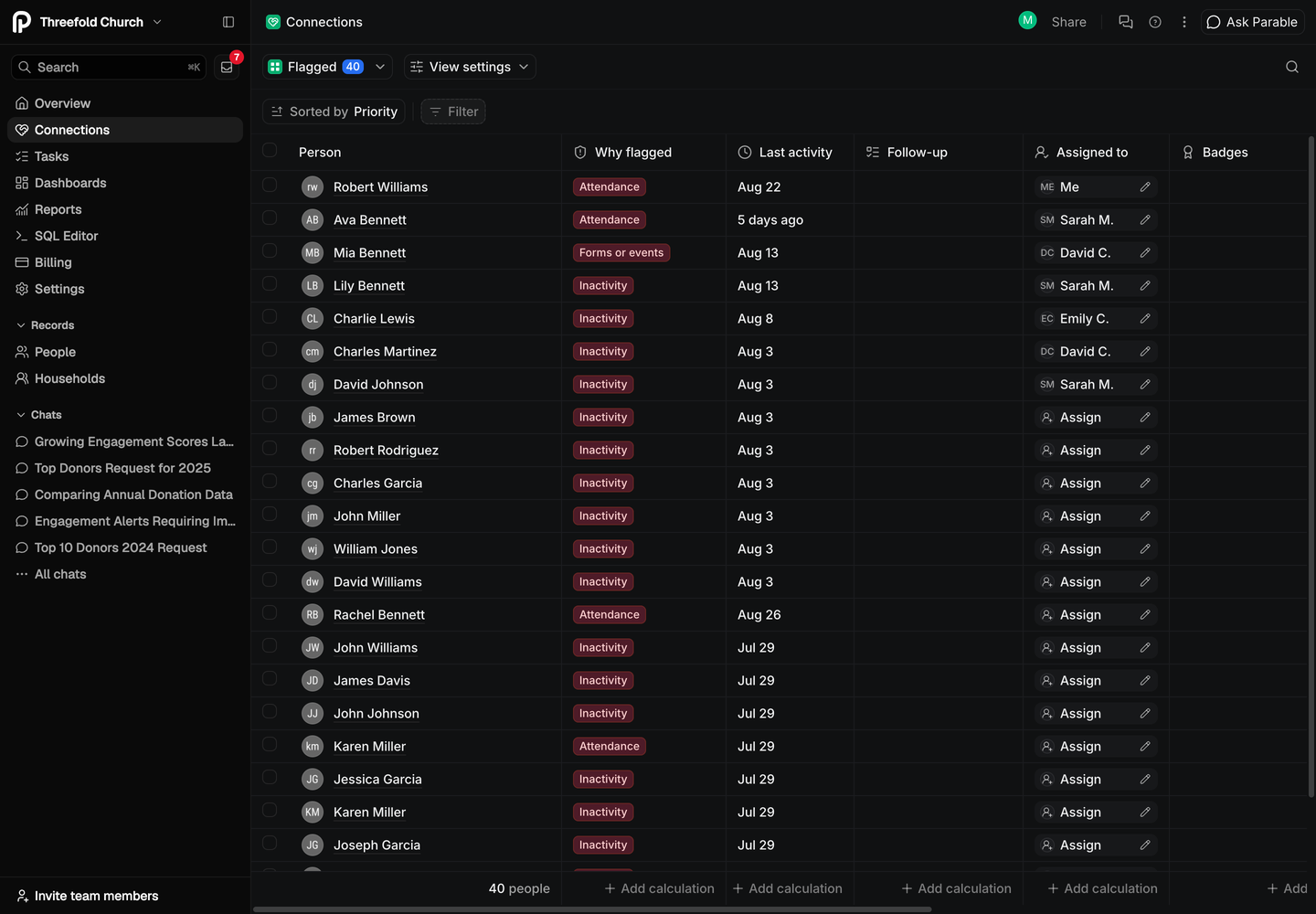Click the Share button
Viewport: 1316px width, 914px height.
pos(1068,22)
